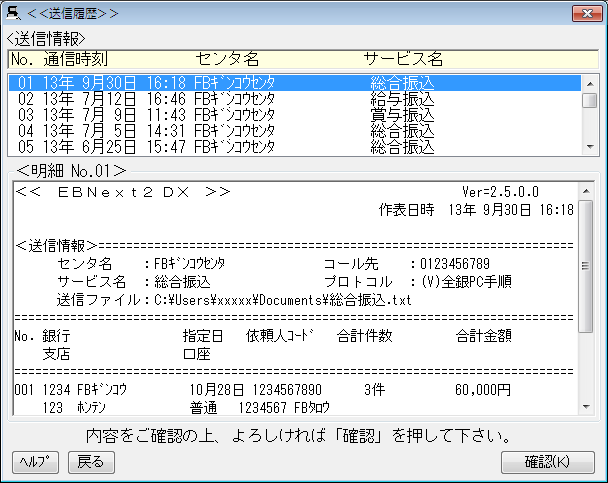Click the application icon in the title bar

pos(13,13)
